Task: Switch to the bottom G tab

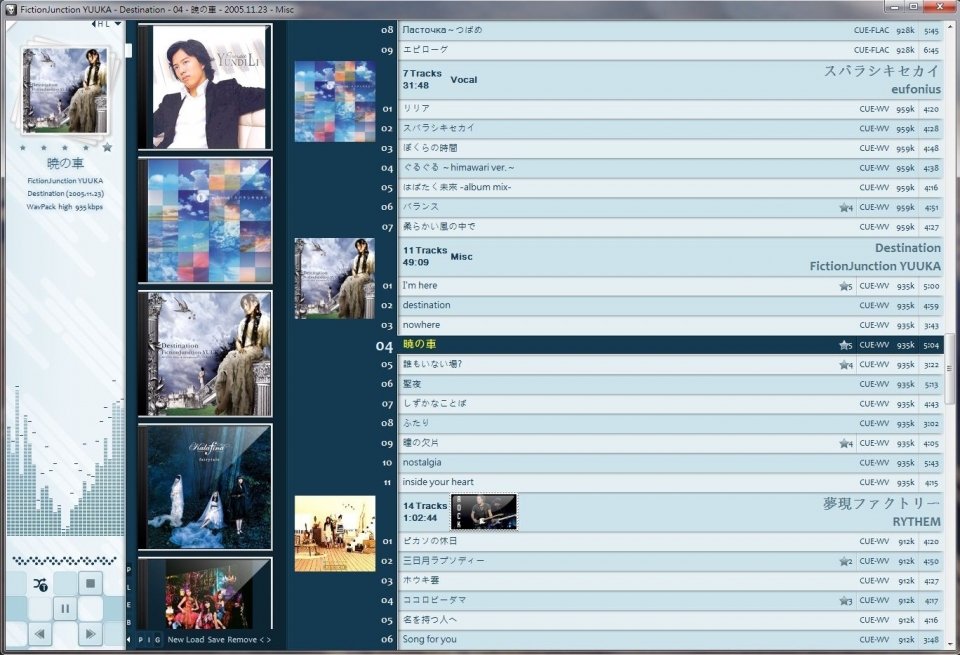Action: pos(157,640)
